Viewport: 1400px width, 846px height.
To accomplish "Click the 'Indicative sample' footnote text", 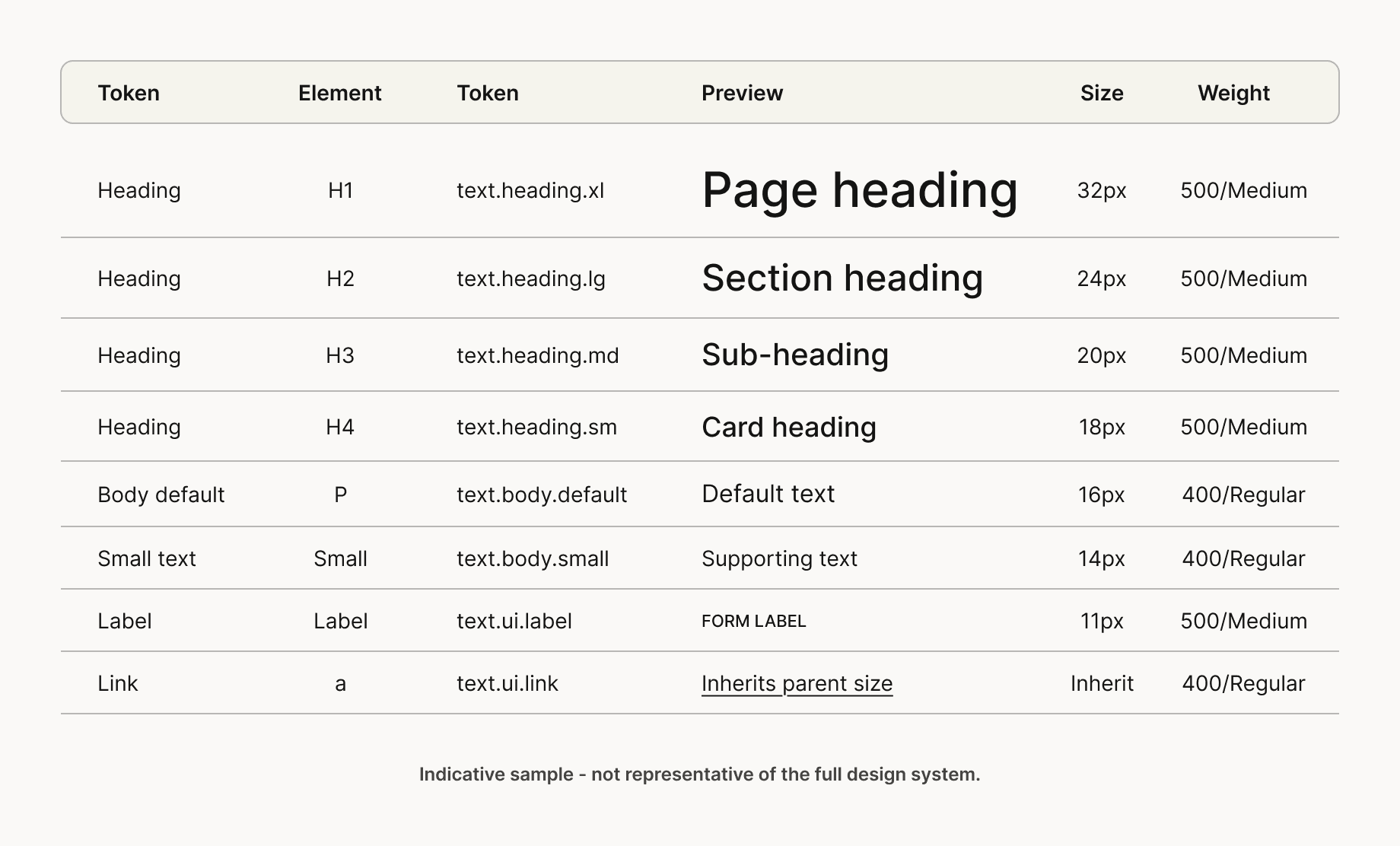I will 699,774.
